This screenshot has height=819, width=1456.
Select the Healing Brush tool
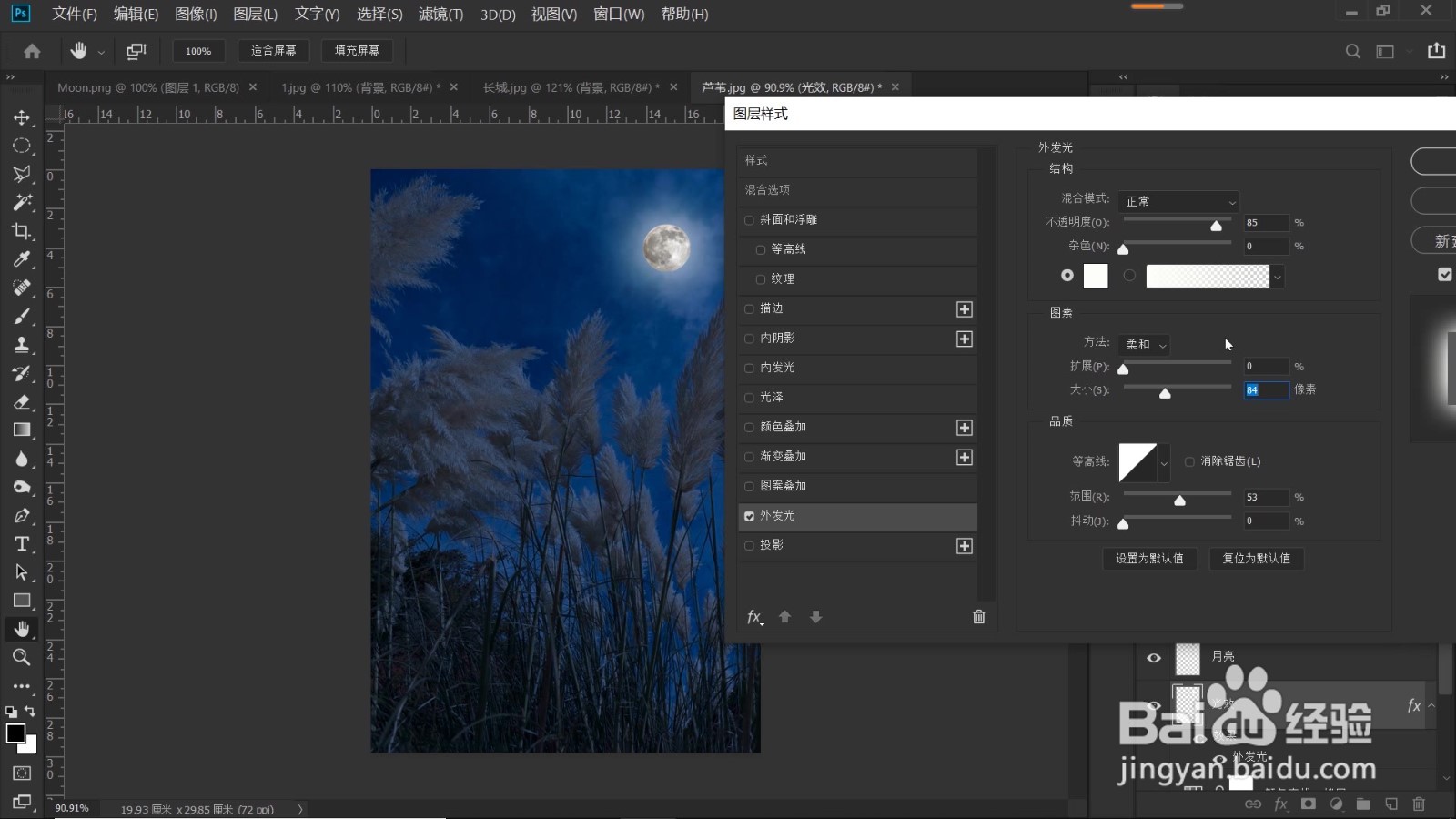point(22,288)
